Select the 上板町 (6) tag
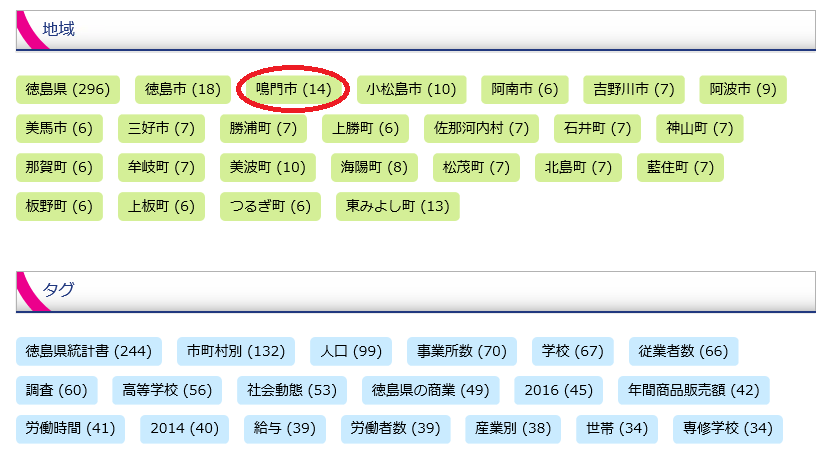This screenshot has height=449, width=829. click(161, 206)
